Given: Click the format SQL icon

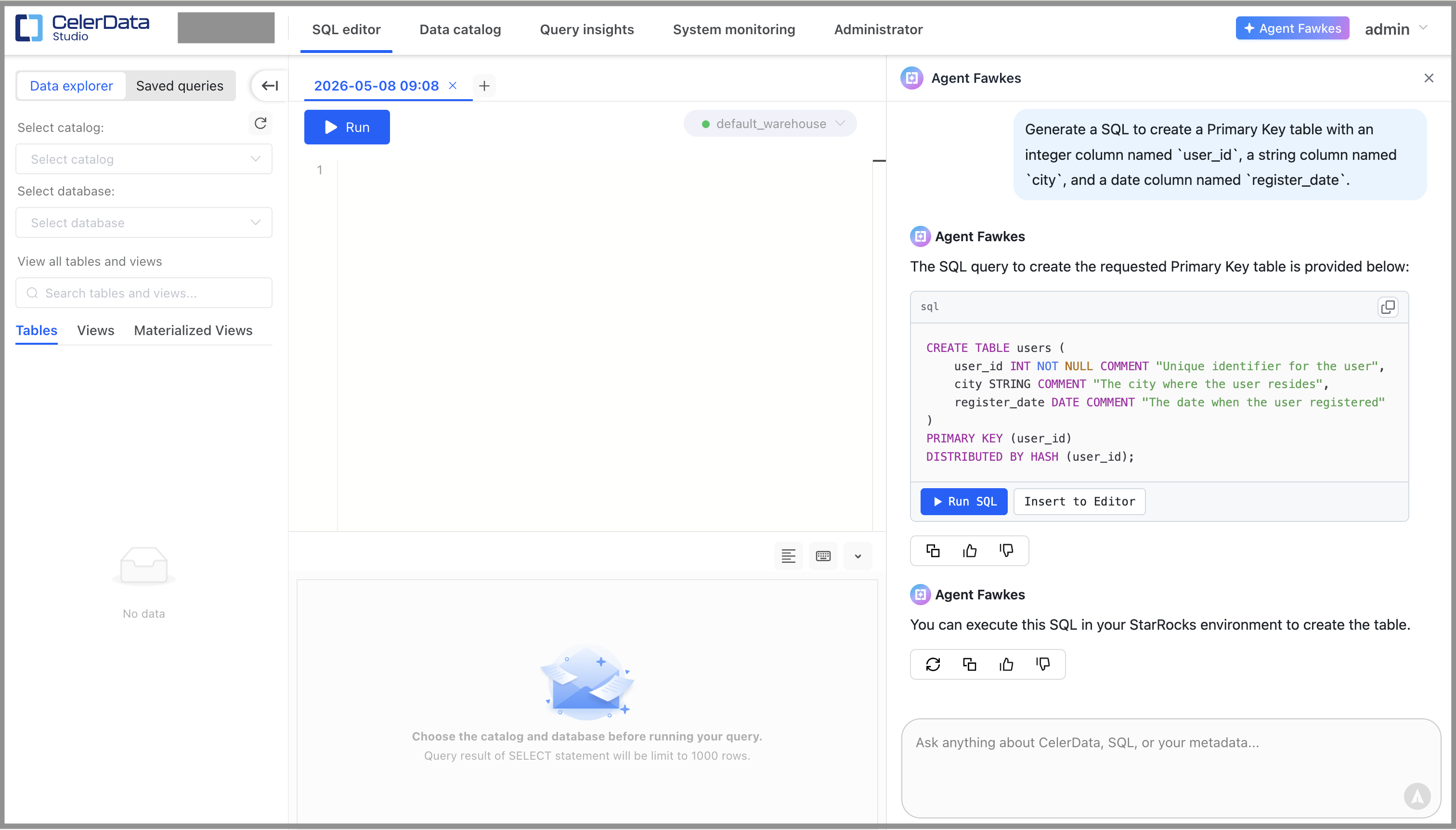Looking at the screenshot, I should pyautogui.click(x=789, y=556).
